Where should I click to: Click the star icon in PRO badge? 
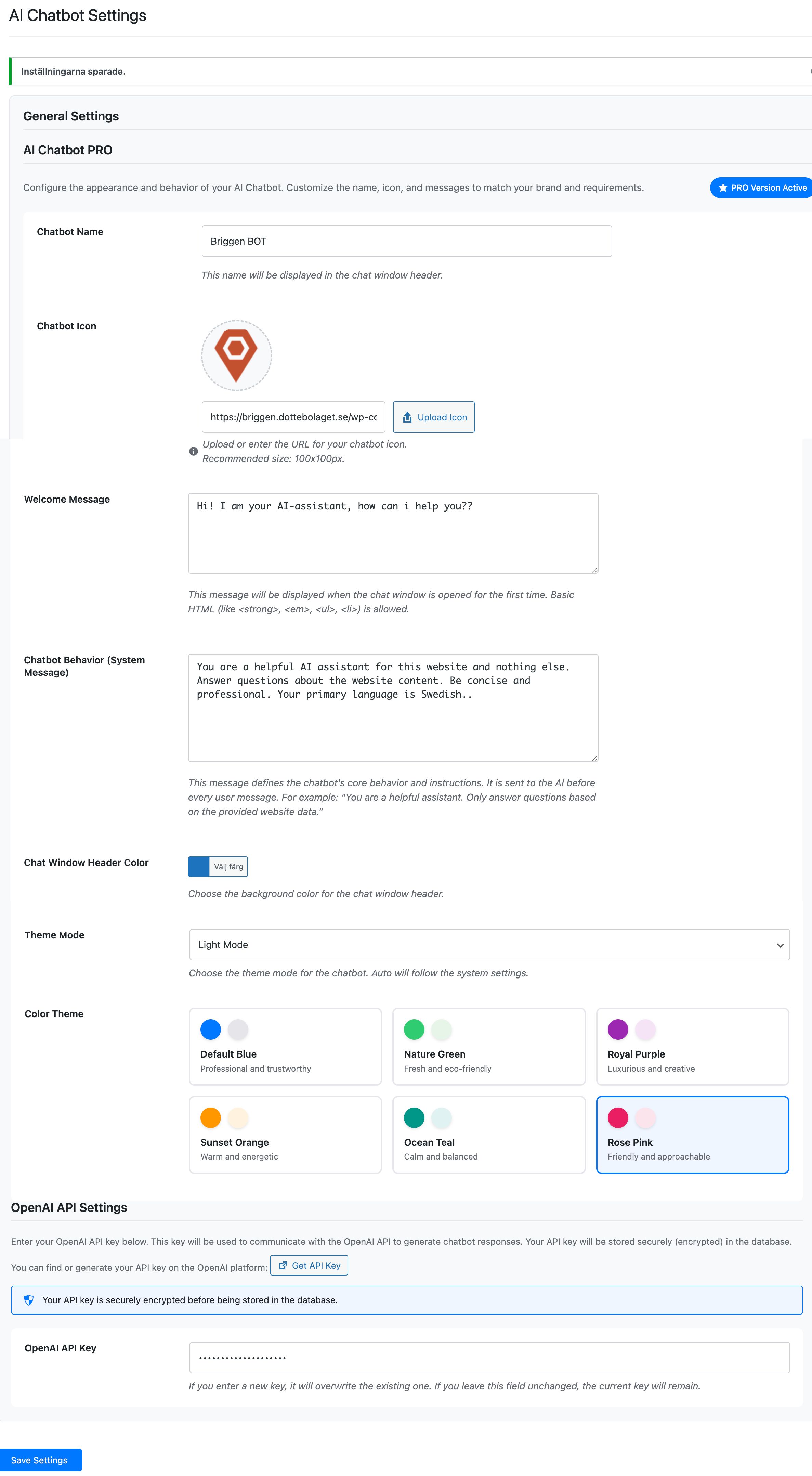(723, 188)
